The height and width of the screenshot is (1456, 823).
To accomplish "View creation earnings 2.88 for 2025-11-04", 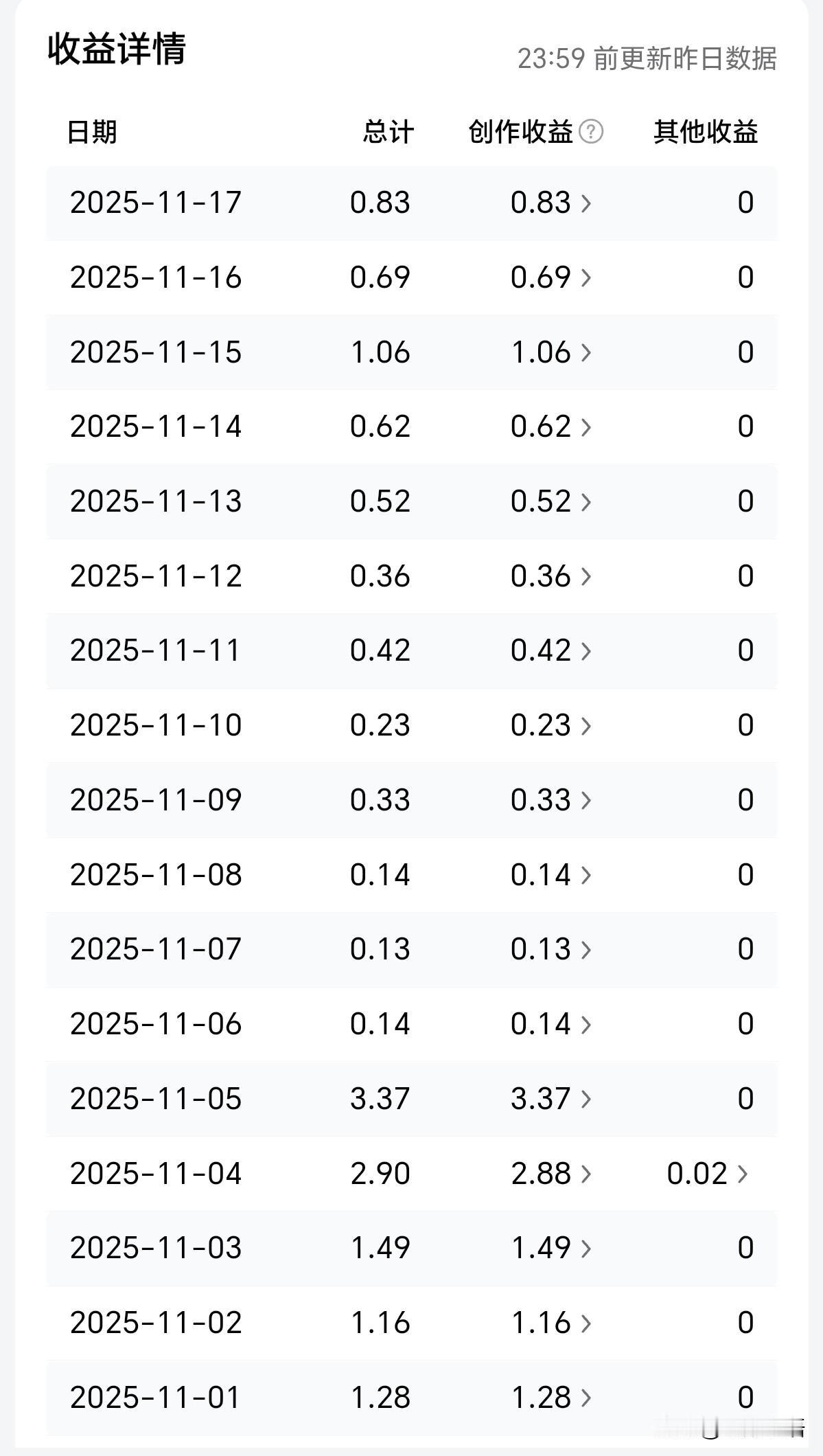I will (x=586, y=1174).
